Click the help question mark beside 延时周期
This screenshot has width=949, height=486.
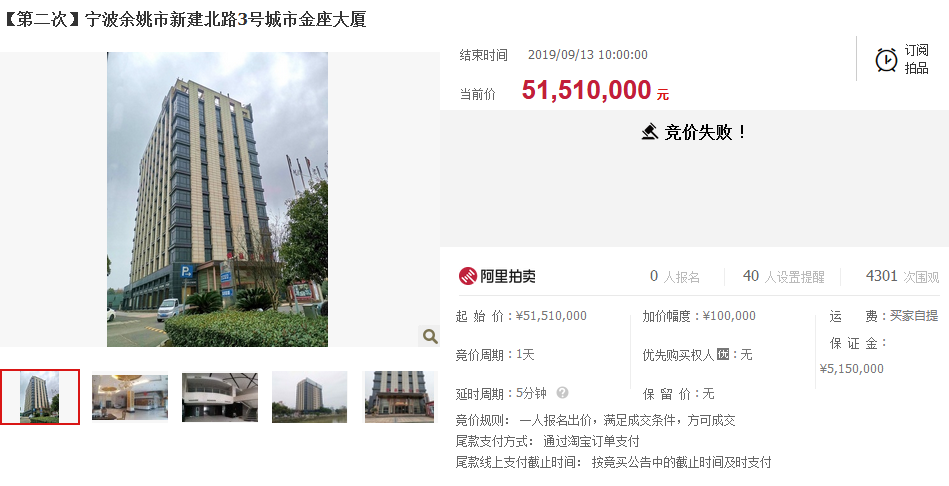pyautogui.click(x=562, y=393)
